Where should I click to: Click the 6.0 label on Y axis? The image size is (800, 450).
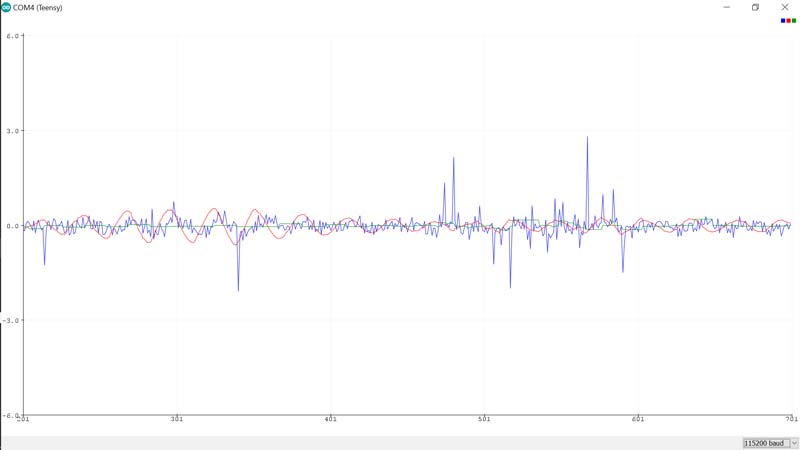(13, 36)
